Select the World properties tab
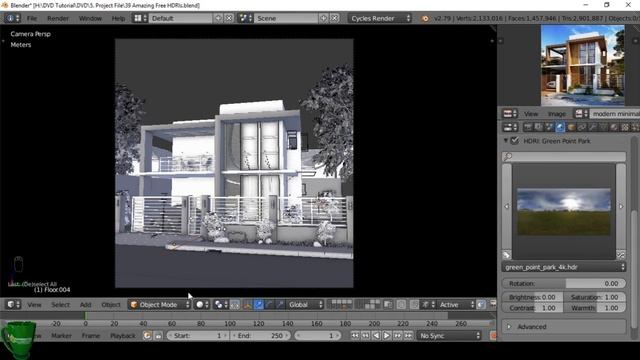The width and height of the screenshot is (640, 360). click(560, 127)
